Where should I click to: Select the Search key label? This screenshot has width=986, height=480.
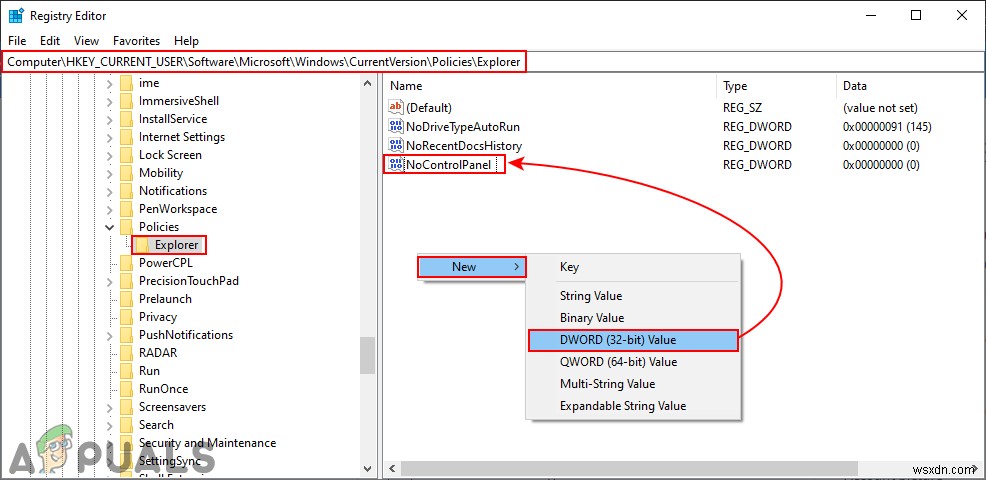click(156, 425)
